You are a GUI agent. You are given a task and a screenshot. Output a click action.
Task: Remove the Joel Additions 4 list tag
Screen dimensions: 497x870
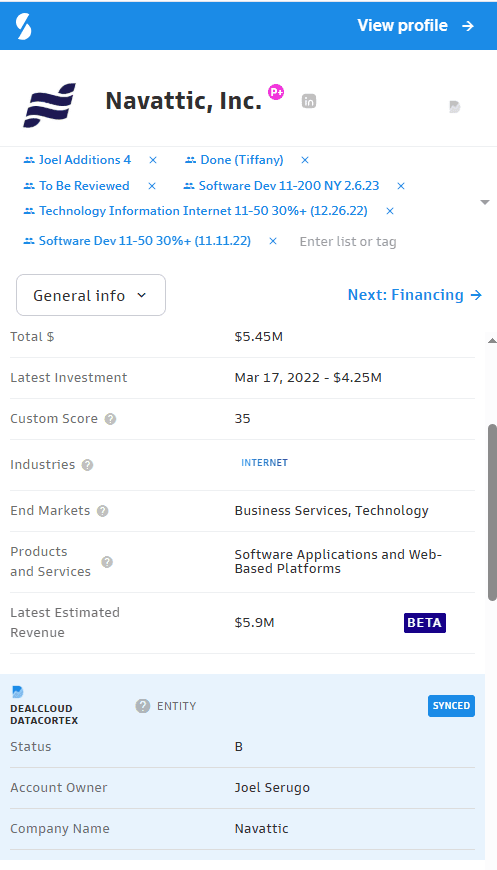153,160
